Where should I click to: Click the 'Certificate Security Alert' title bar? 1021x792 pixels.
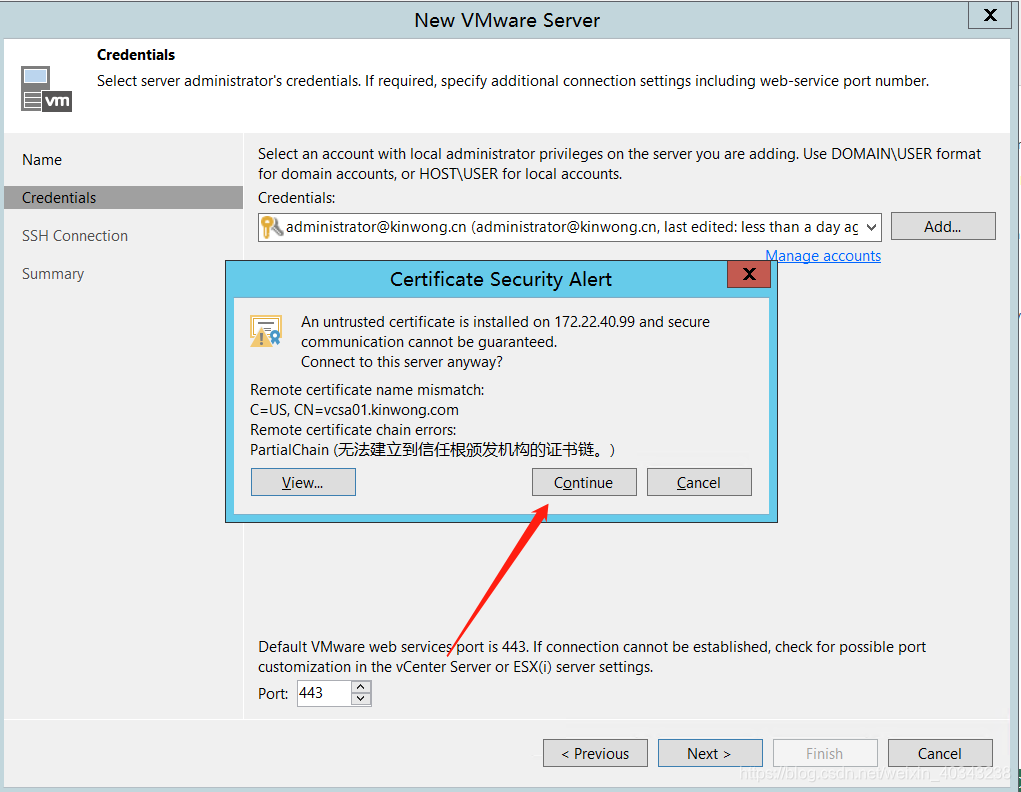coord(500,279)
